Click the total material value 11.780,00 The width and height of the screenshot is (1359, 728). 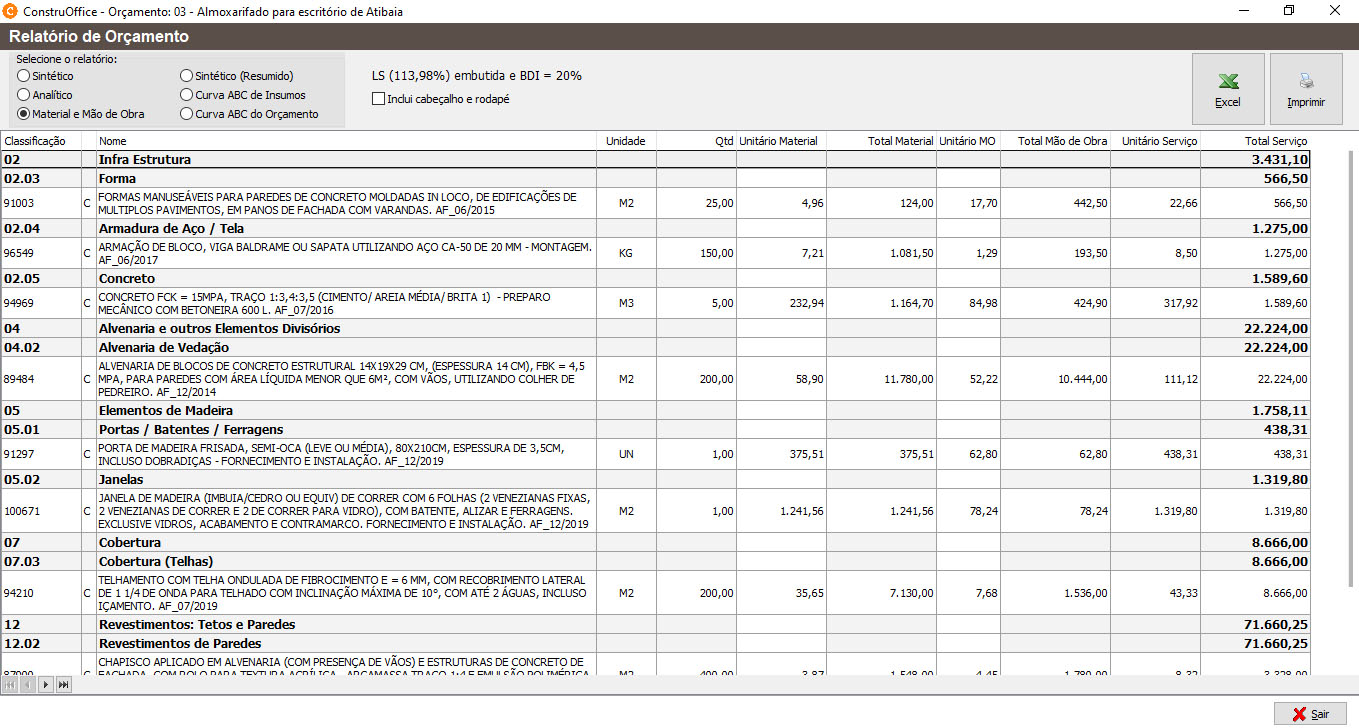click(x=909, y=379)
